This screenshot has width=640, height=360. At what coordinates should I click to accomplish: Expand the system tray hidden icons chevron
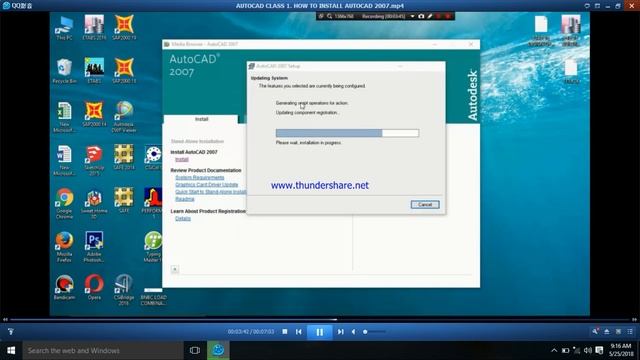click(554, 351)
